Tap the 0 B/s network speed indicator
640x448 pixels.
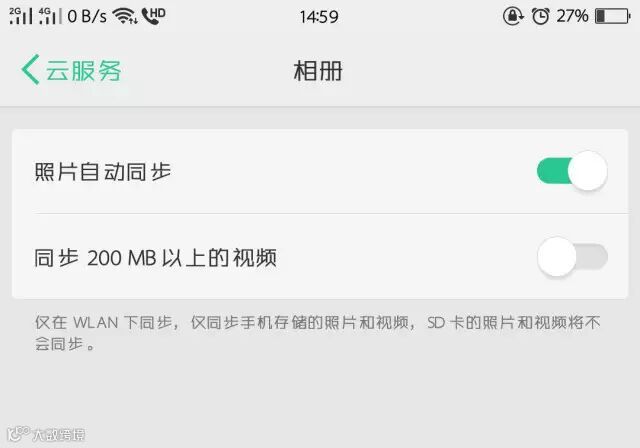point(87,17)
